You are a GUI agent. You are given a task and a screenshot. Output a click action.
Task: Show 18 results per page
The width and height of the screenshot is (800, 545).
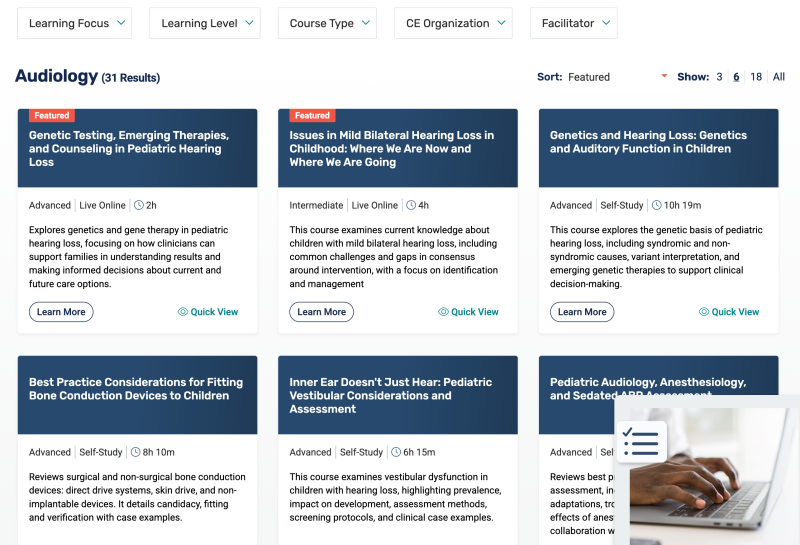pyautogui.click(x=756, y=77)
